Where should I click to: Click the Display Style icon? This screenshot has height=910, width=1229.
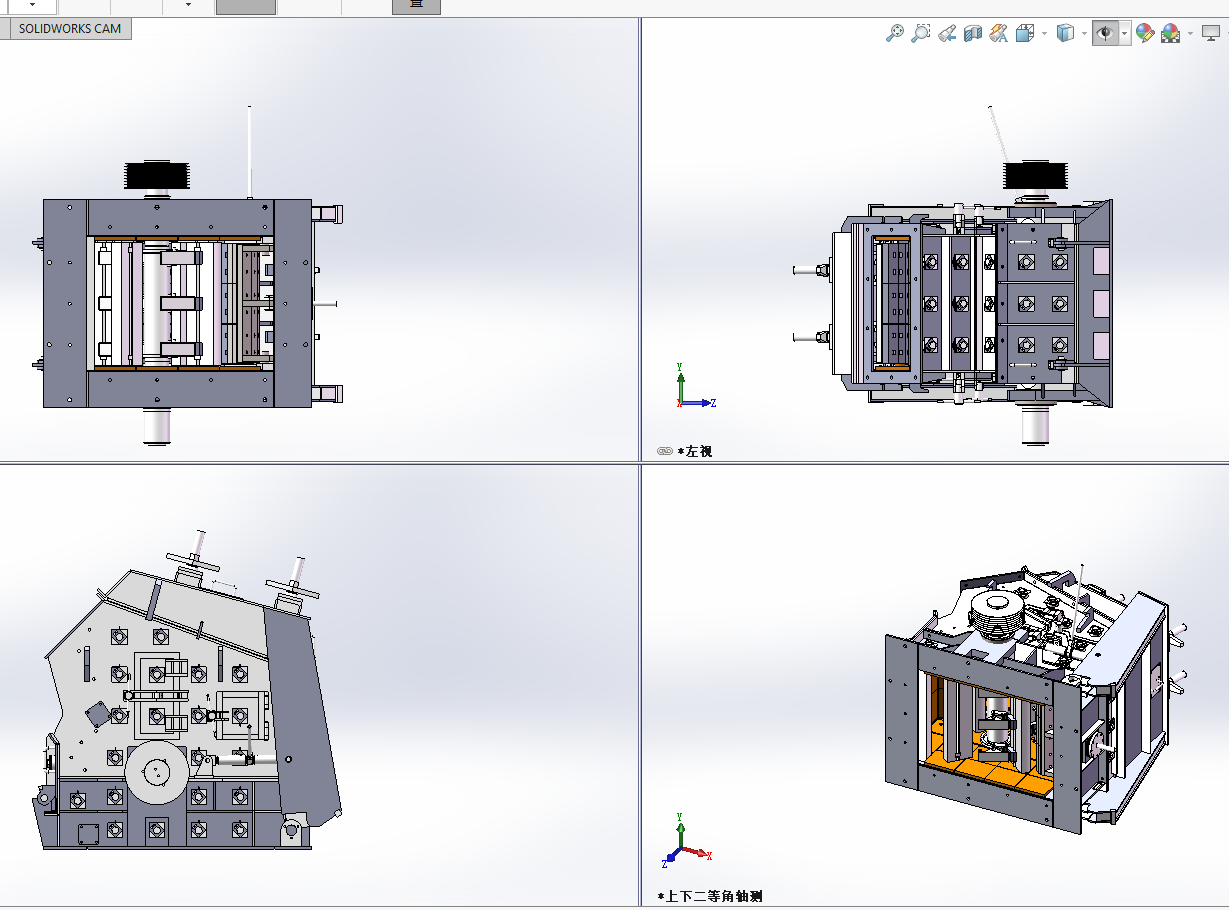[x=1065, y=33]
